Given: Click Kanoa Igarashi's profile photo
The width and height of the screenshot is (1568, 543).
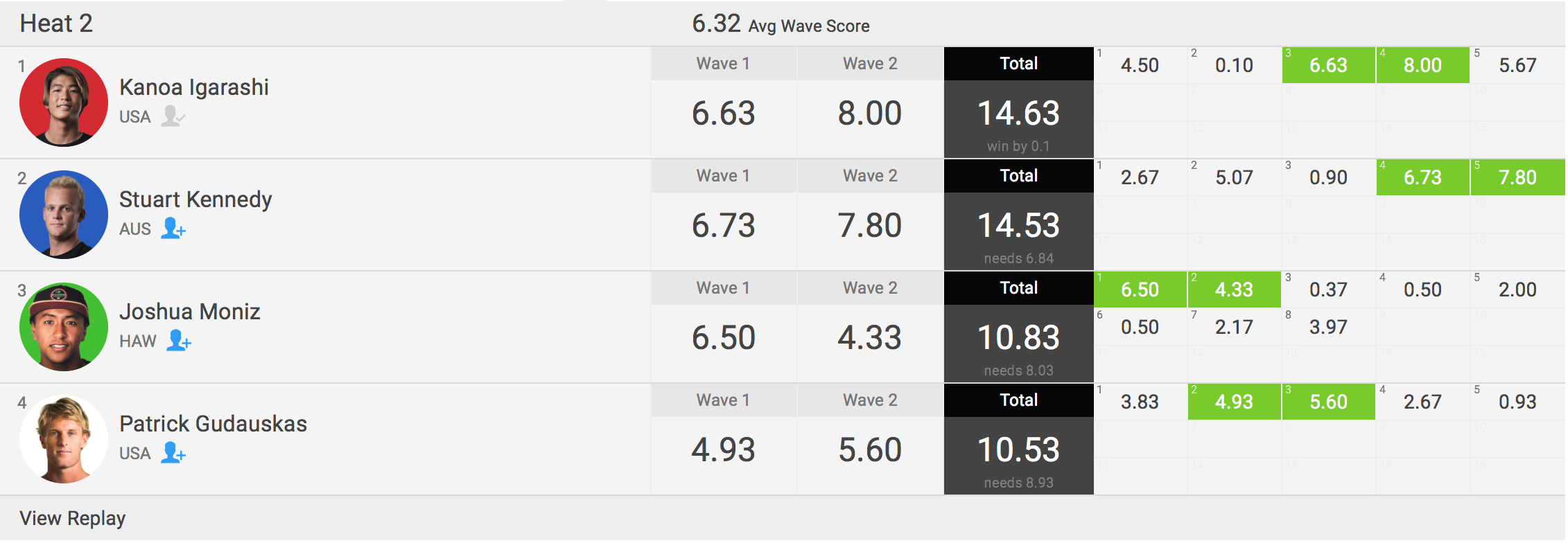Looking at the screenshot, I should 64,103.
